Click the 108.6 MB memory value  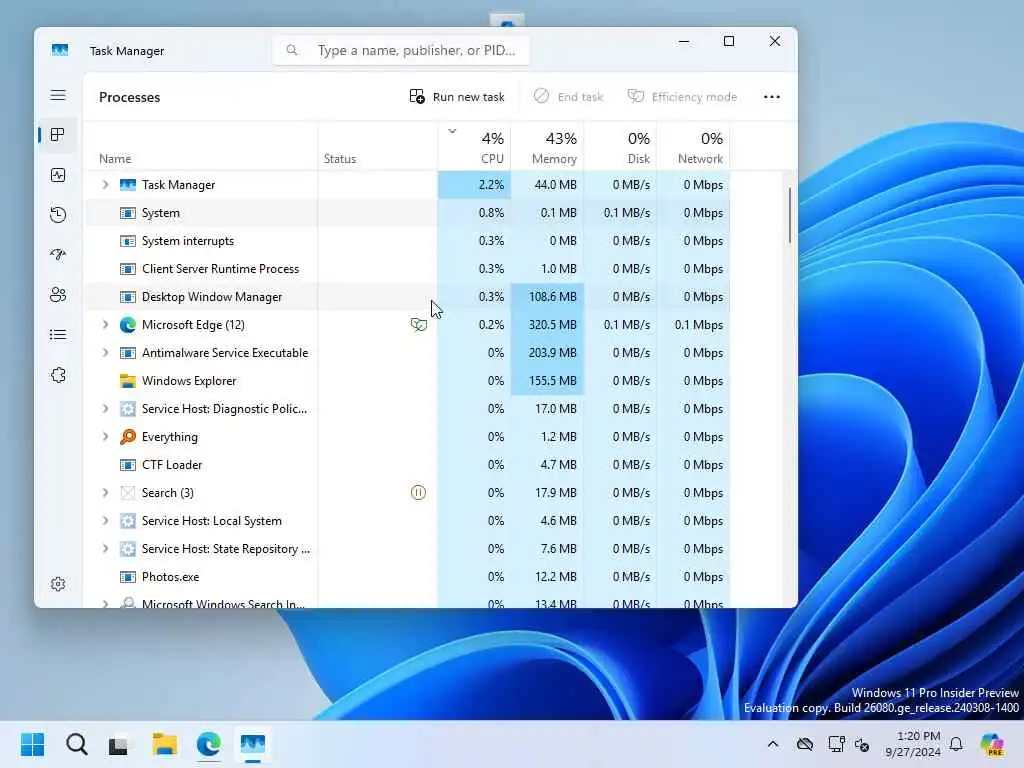(552, 297)
